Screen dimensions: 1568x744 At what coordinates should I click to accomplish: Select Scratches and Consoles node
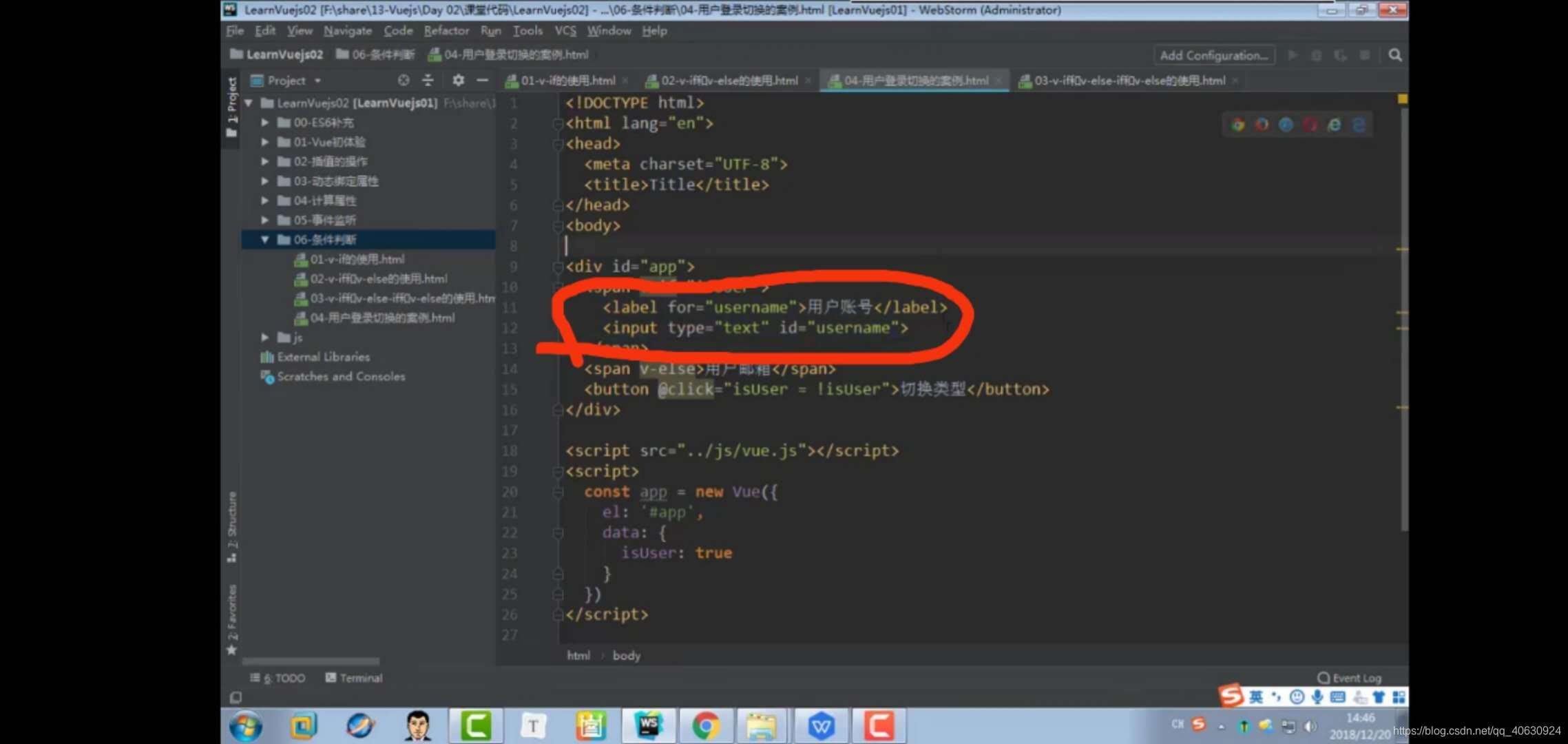[333, 376]
